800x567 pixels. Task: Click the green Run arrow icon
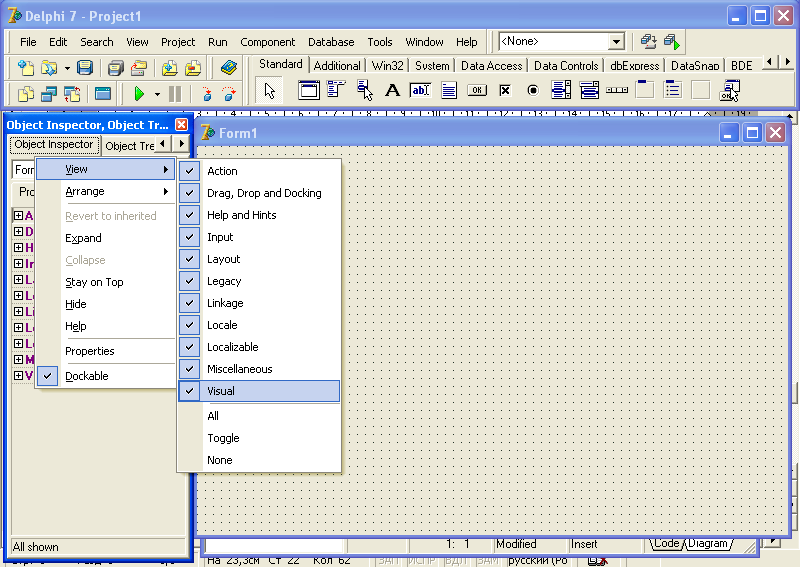(x=139, y=94)
